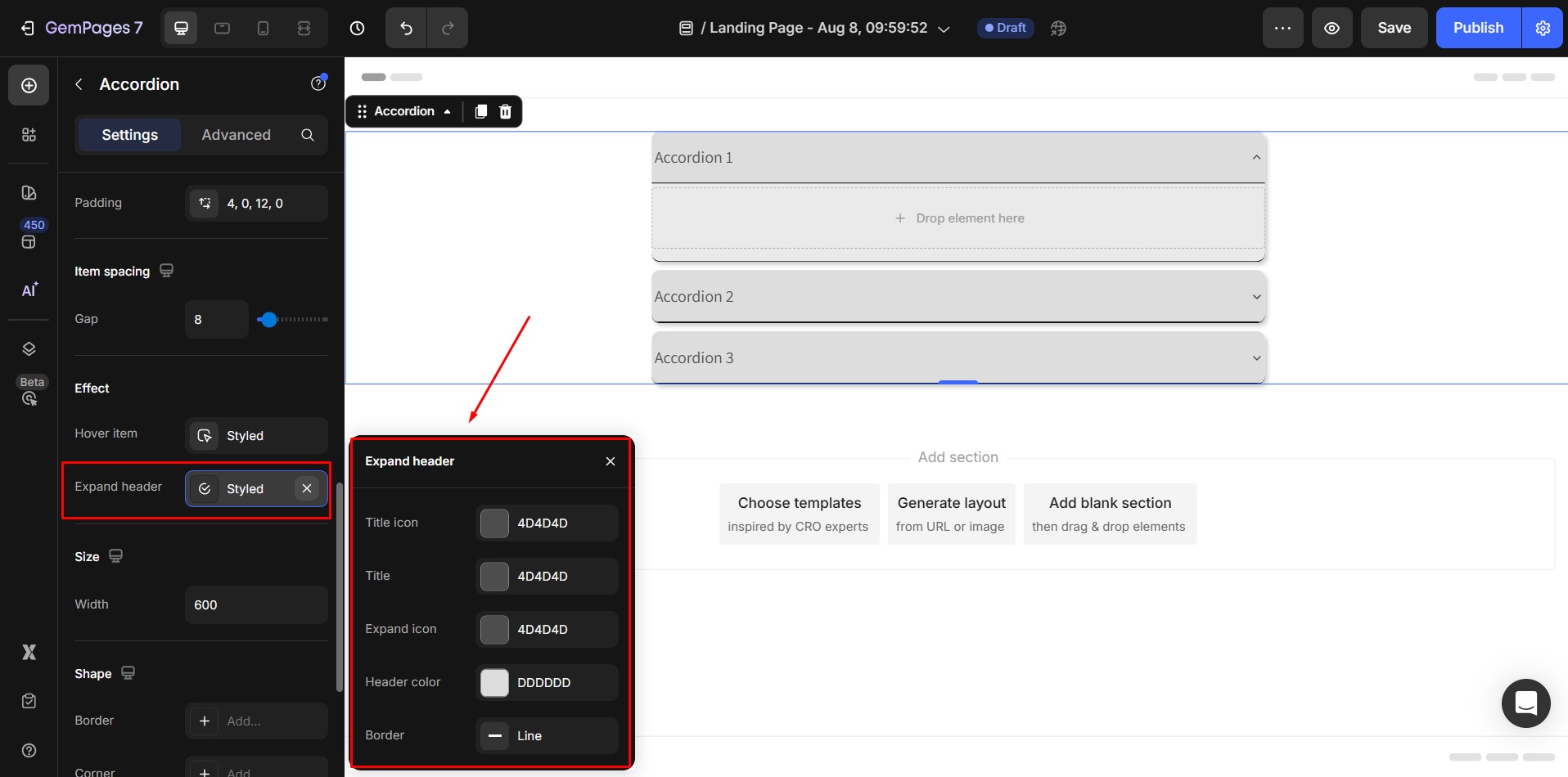Click the AI assistant sidebar icon
The height and width of the screenshot is (777, 1568).
[29, 290]
